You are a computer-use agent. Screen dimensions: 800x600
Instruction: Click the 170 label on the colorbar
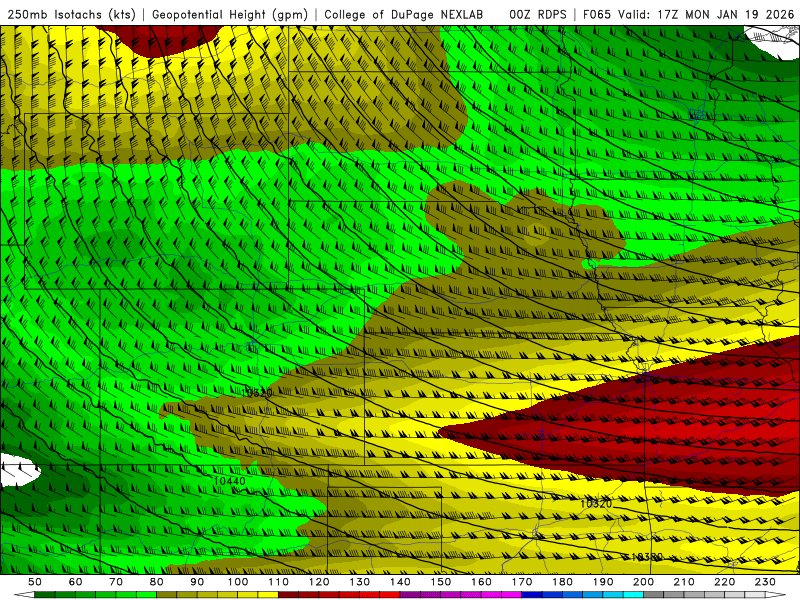[x=521, y=582]
